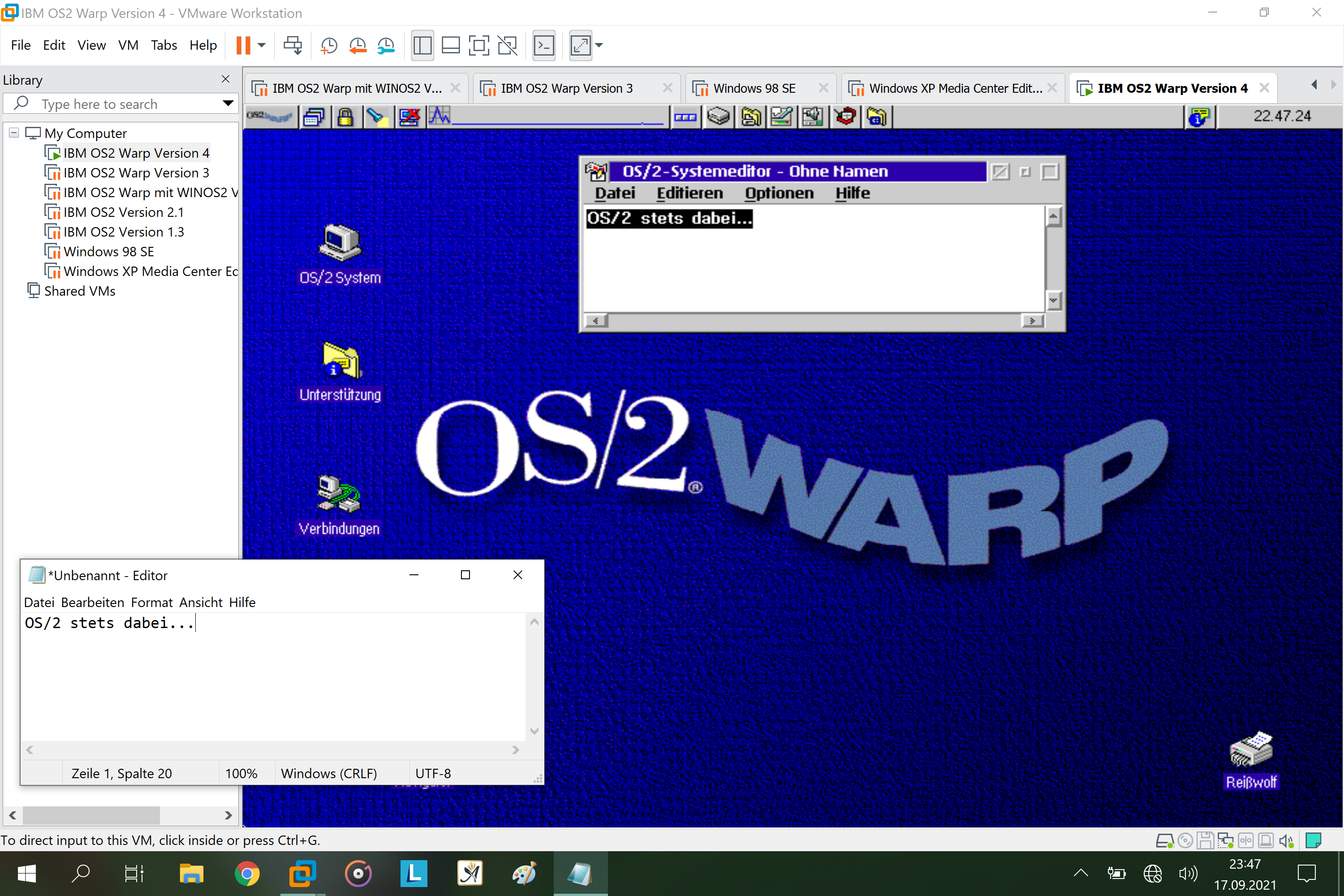Viewport: 1344px width, 896px height.
Task: Click the WarpCenter clock display
Action: (x=1282, y=116)
